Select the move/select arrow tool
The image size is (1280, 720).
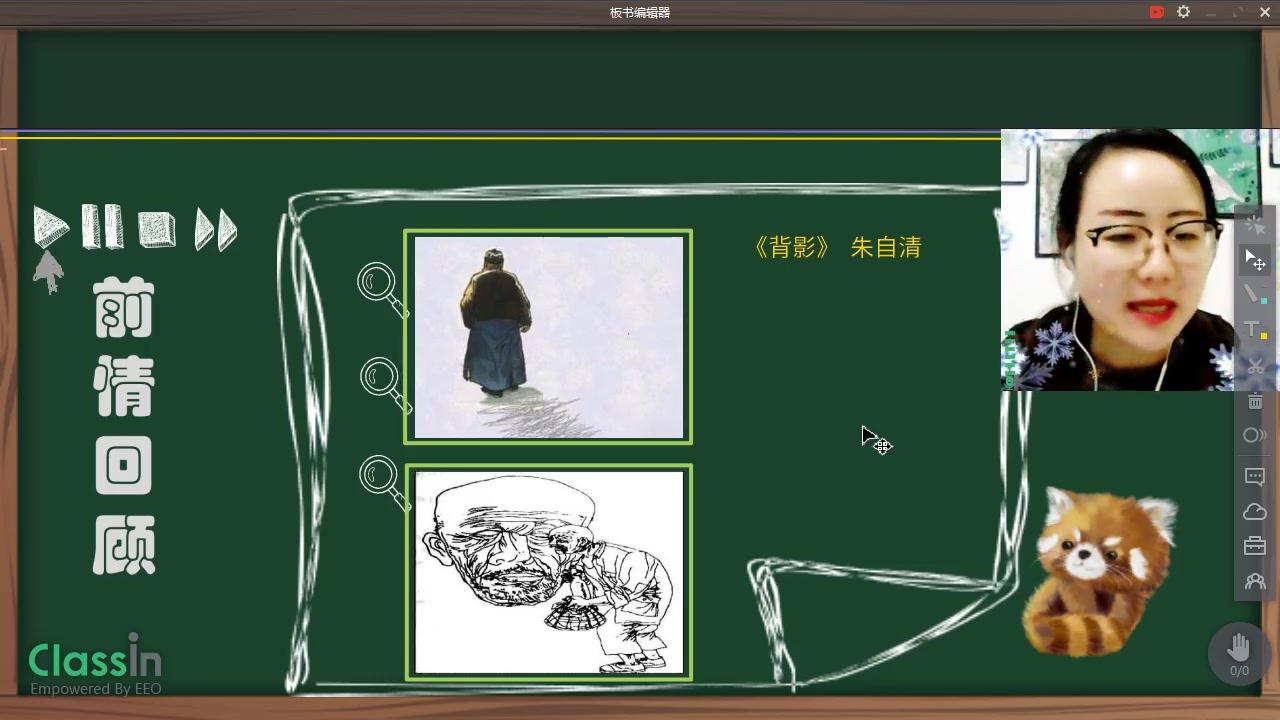point(1255,260)
